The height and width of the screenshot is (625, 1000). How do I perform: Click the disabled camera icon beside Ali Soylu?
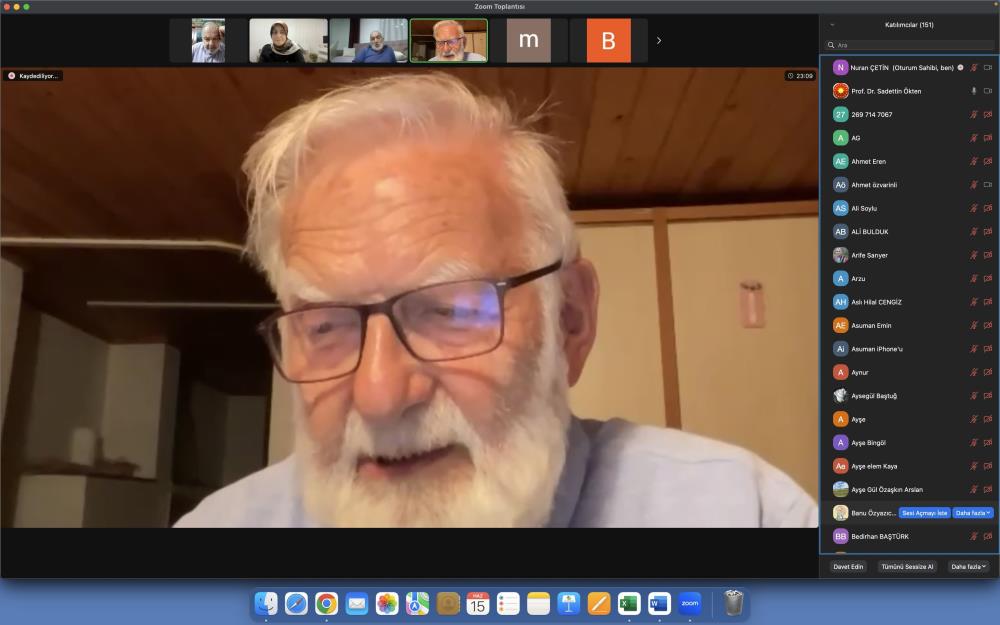(988, 208)
